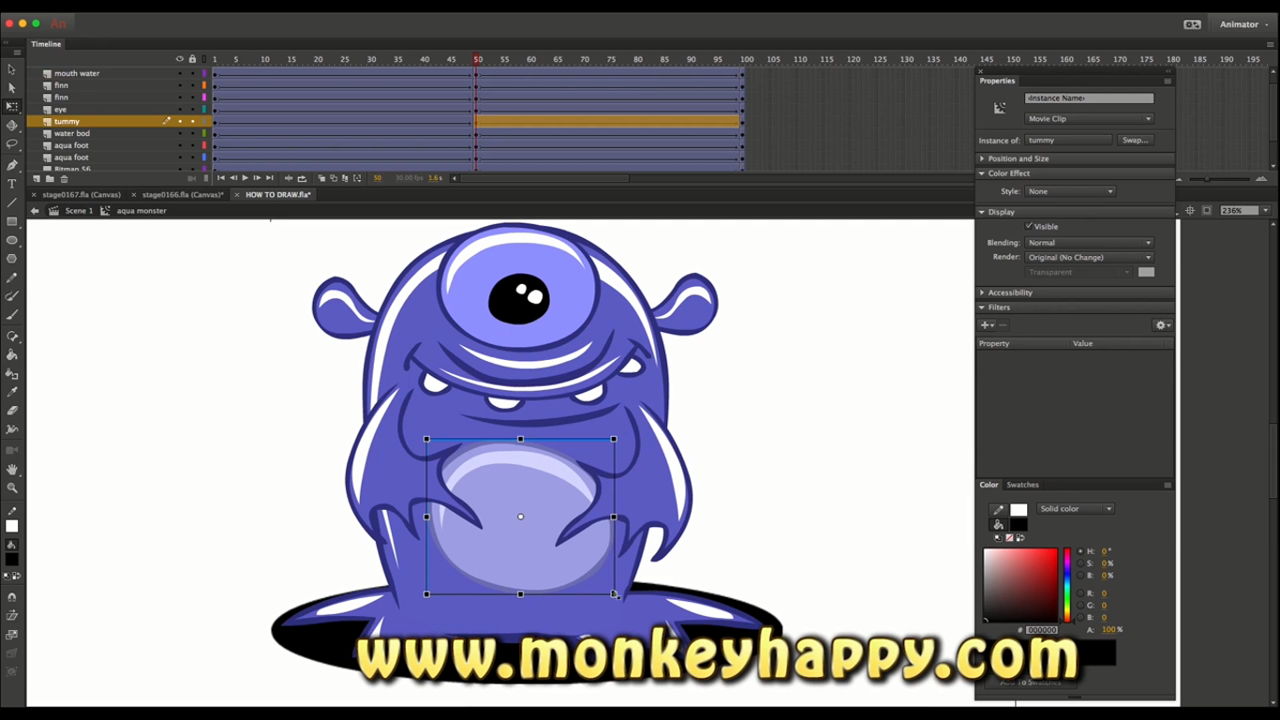Viewport: 1280px width, 720px height.
Task: Click the Center Stage icon
Action: pos(1190,210)
